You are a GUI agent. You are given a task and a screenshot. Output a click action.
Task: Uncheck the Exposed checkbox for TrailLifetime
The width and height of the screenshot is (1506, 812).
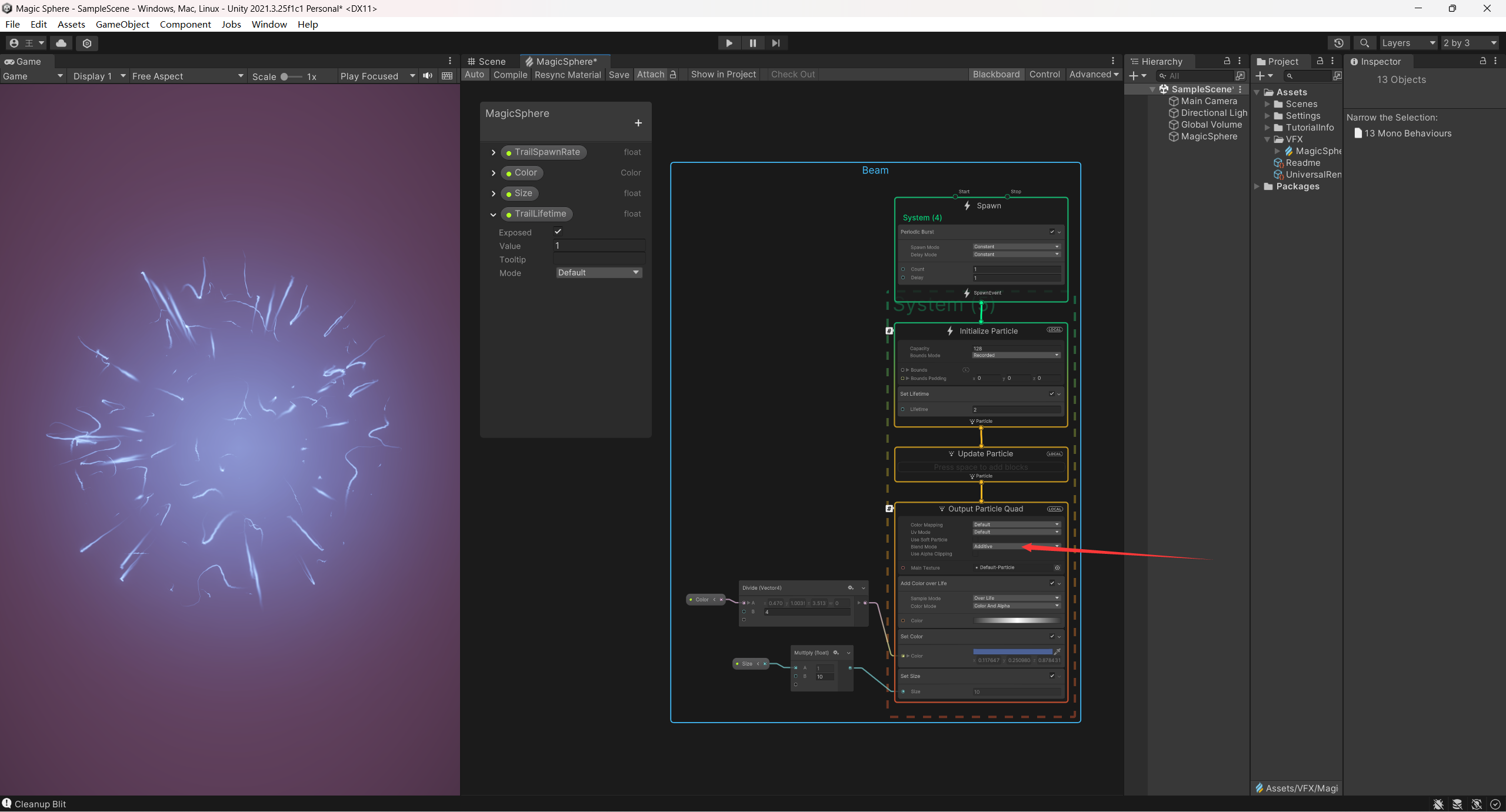point(558,232)
